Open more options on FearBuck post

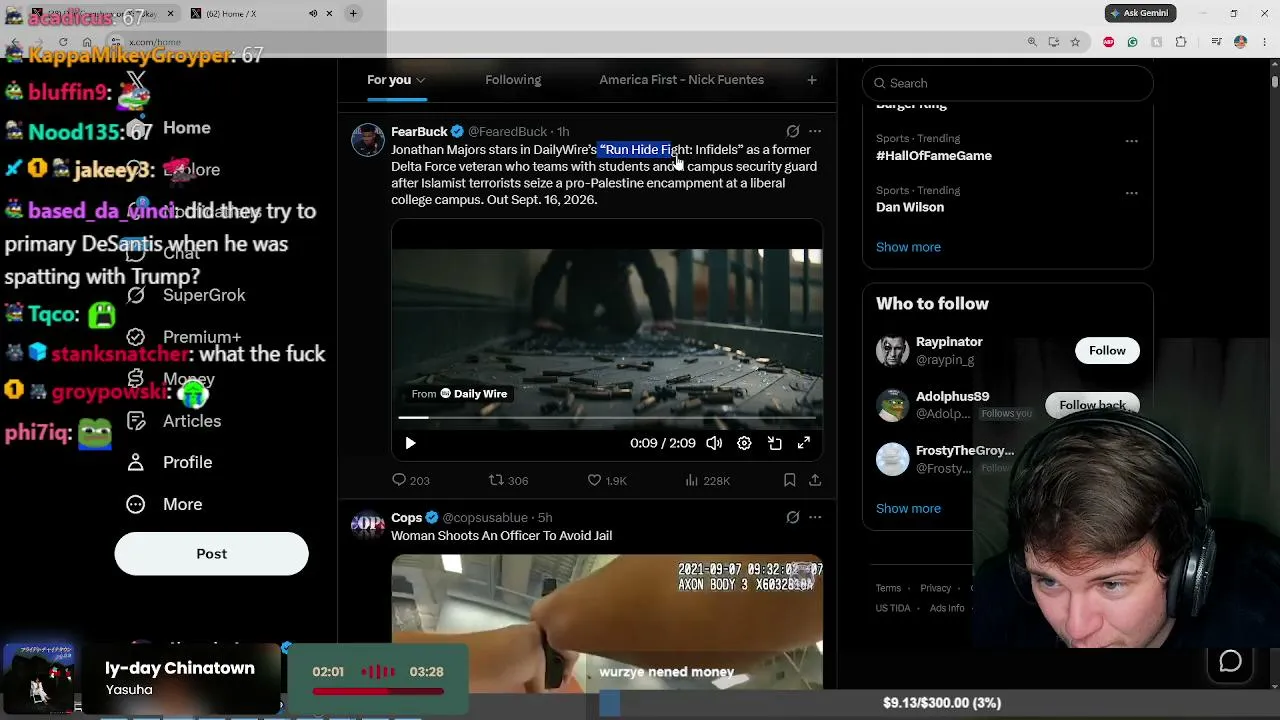tap(815, 131)
